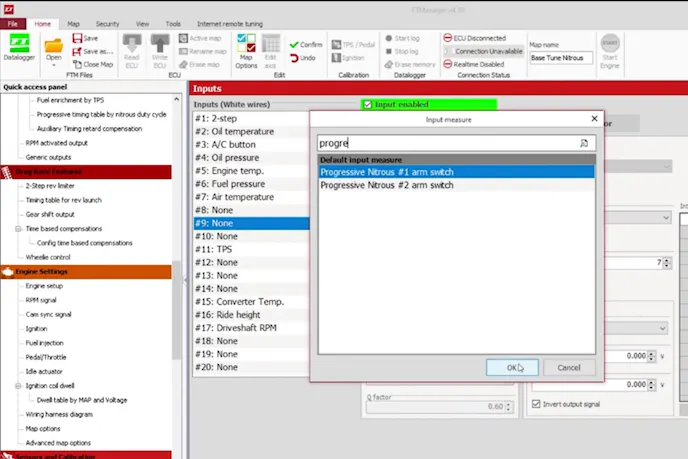Switch to the Security ribbon tab

point(107,23)
